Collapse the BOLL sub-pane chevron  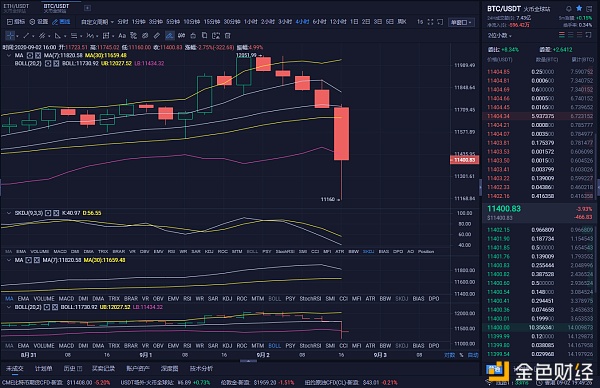(9, 307)
